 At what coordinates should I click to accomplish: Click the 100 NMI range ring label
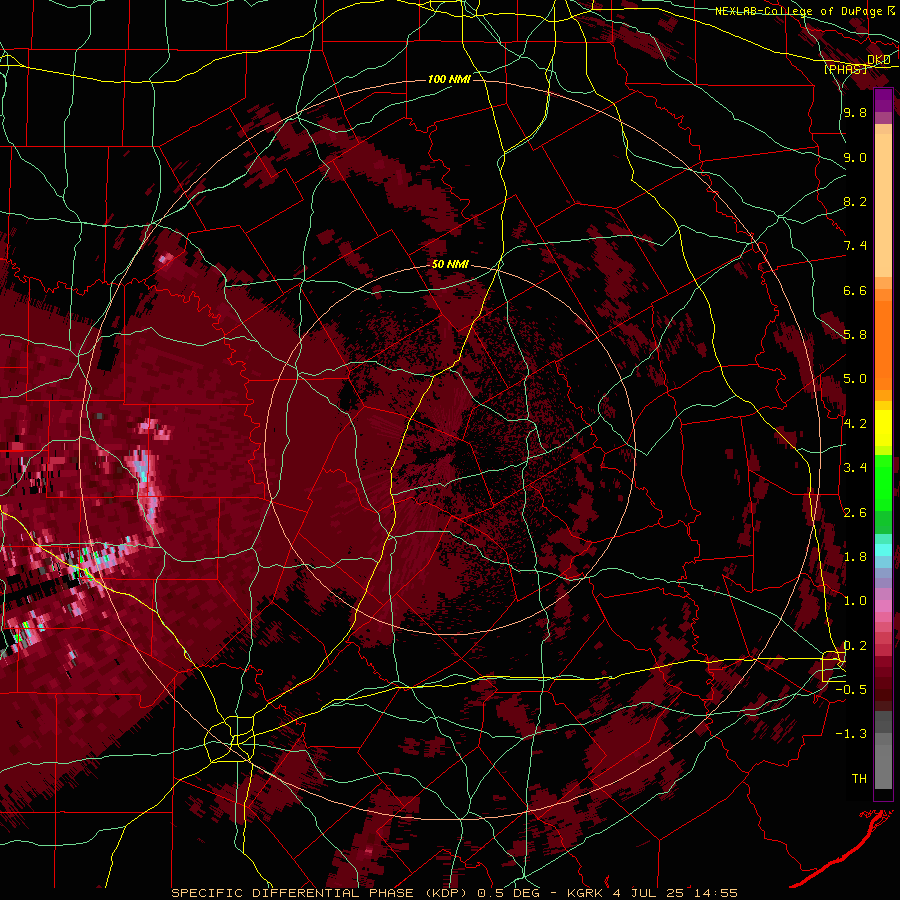click(449, 79)
